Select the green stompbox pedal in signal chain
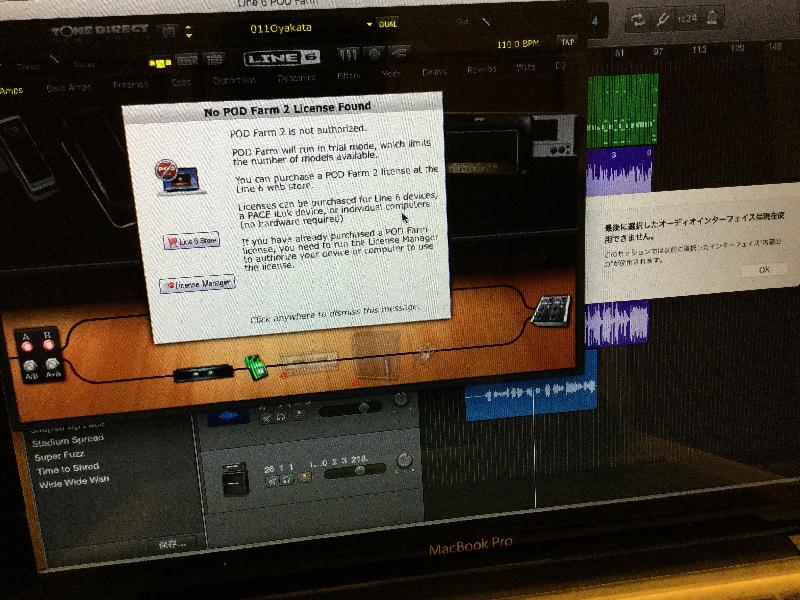800x600 pixels. (x=256, y=367)
